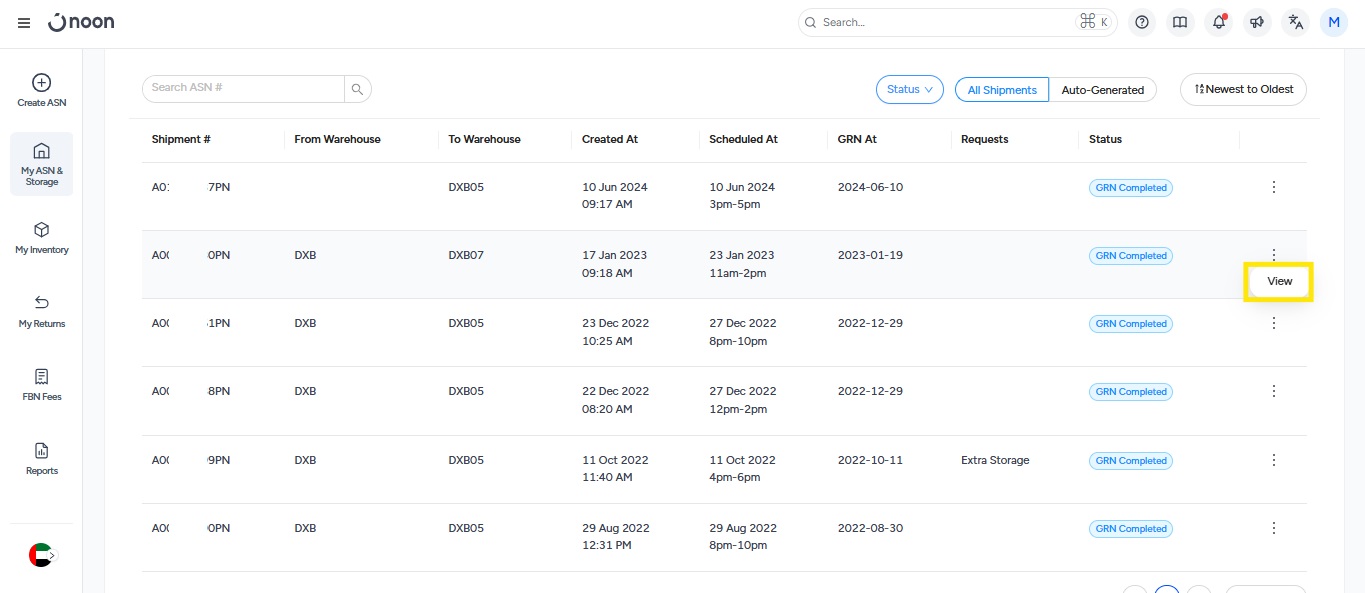The height and width of the screenshot is (593, 1365).
Task: Open the hamburger menu icon
Action: coord(24,23)
